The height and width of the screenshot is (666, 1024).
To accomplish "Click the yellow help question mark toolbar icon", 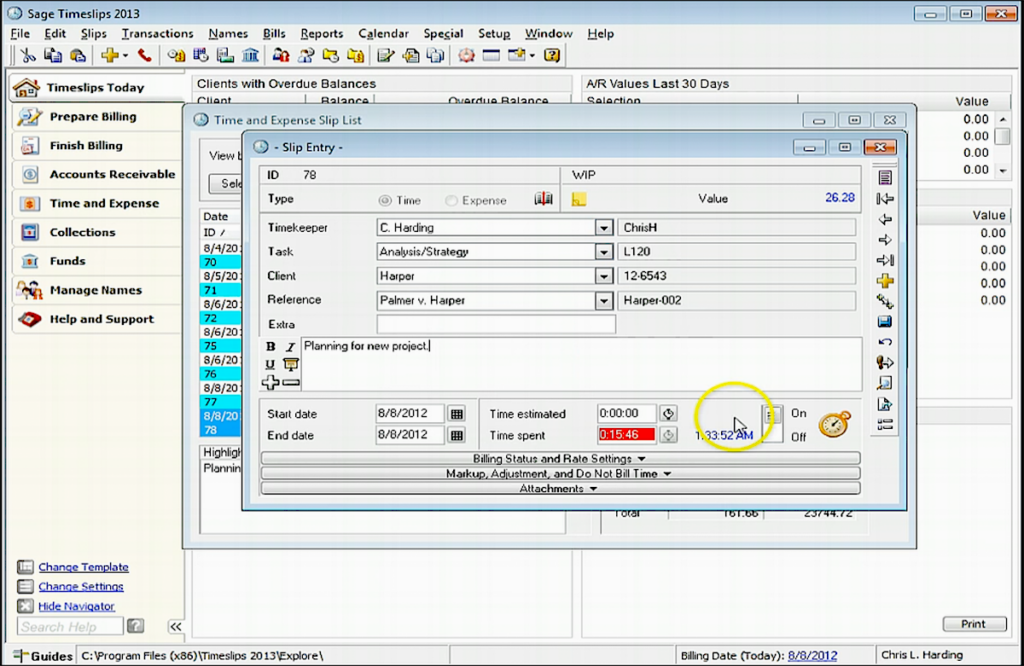I will (552, 56).
